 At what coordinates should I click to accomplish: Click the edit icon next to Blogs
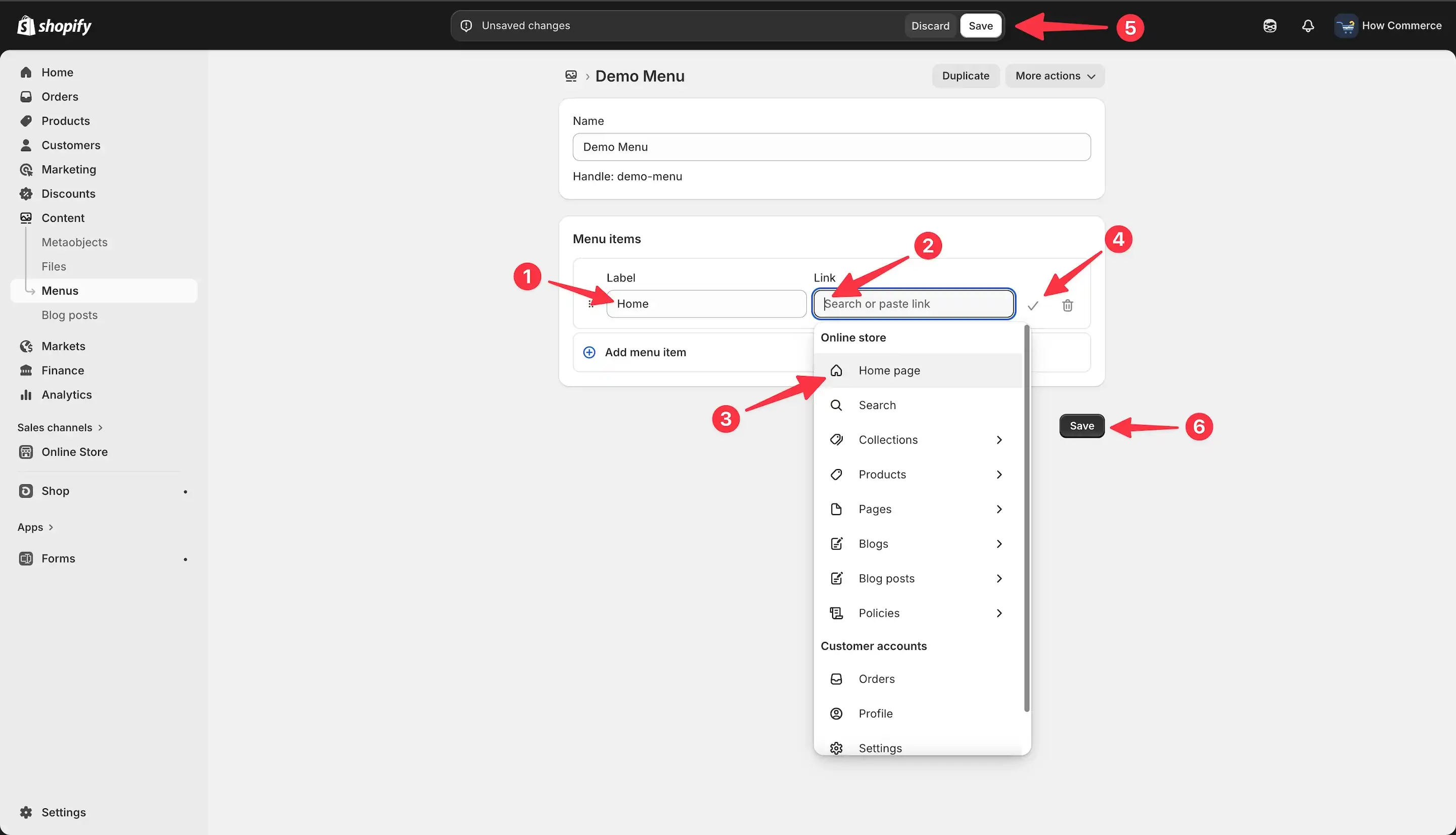click(x=836, y=544)
